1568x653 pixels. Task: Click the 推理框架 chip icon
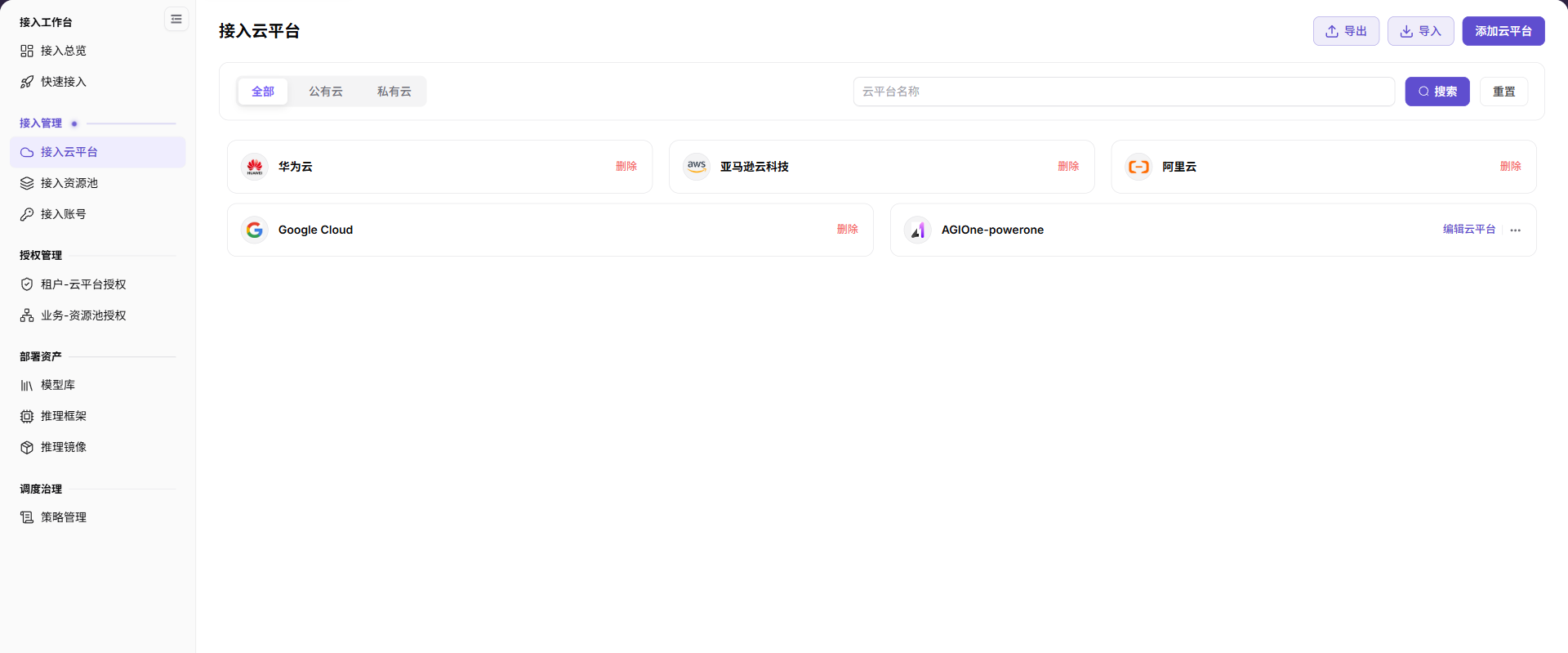click(27, 416)
